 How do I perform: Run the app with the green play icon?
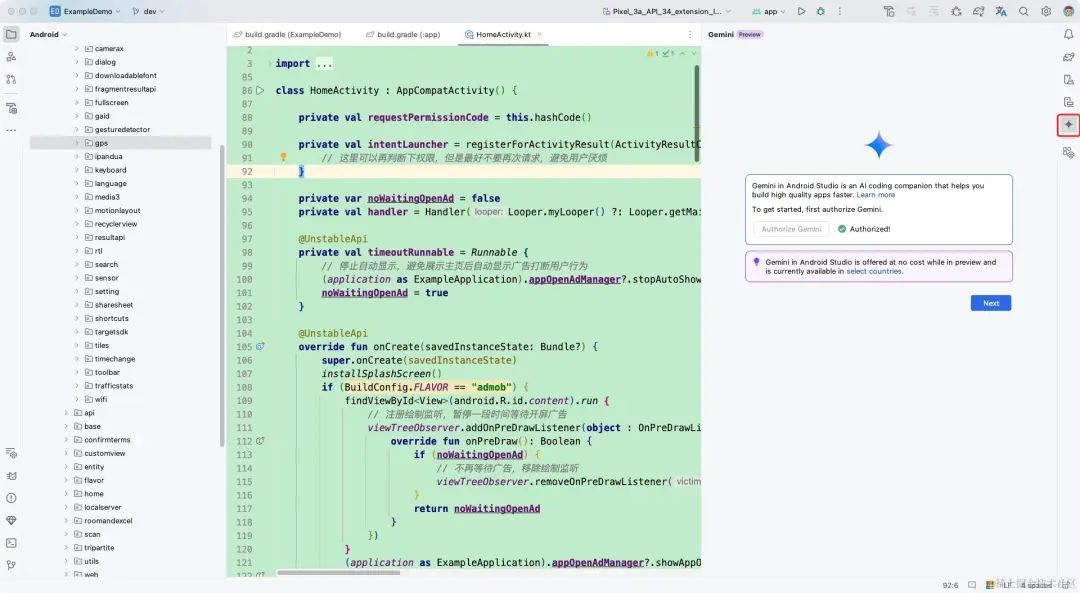(x=801, y=11)
